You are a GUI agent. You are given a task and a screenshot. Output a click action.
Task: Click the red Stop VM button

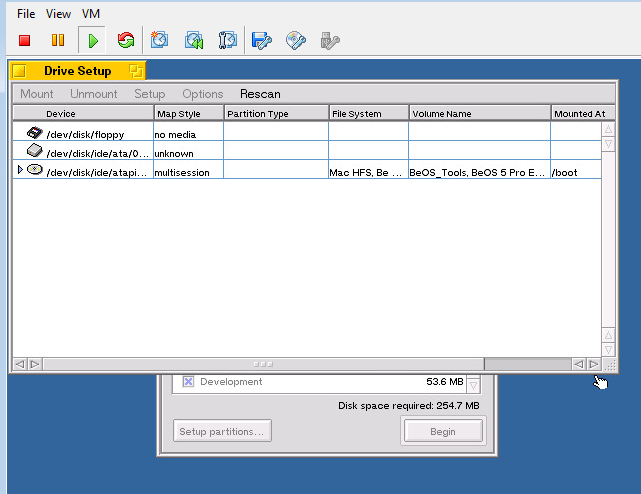click(25, 41)
